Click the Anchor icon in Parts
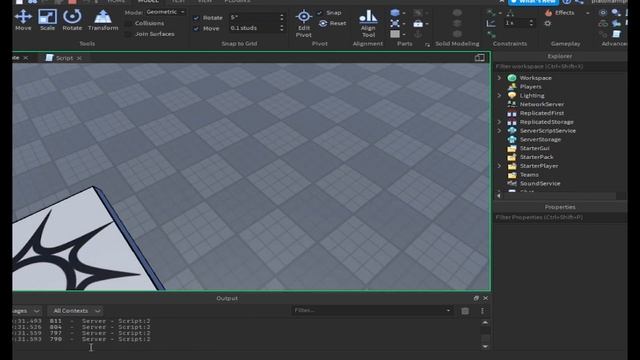This screenshot has height=360, width=640. point(418,34)
